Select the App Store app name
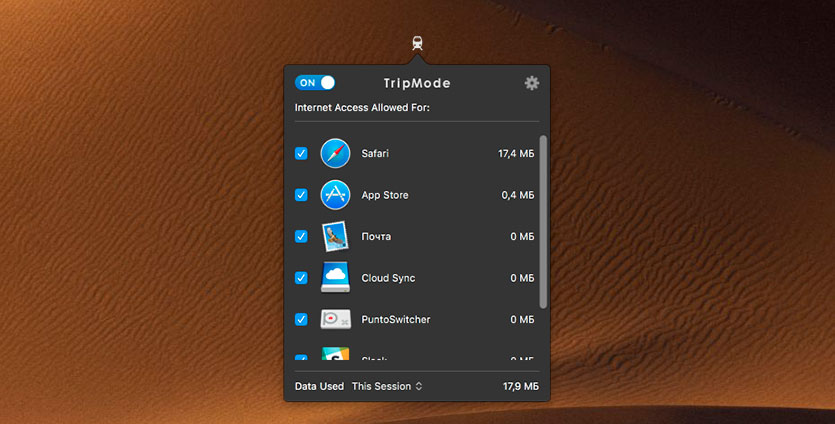The height and width of the screenshot is (424, 835). [385, 195]
